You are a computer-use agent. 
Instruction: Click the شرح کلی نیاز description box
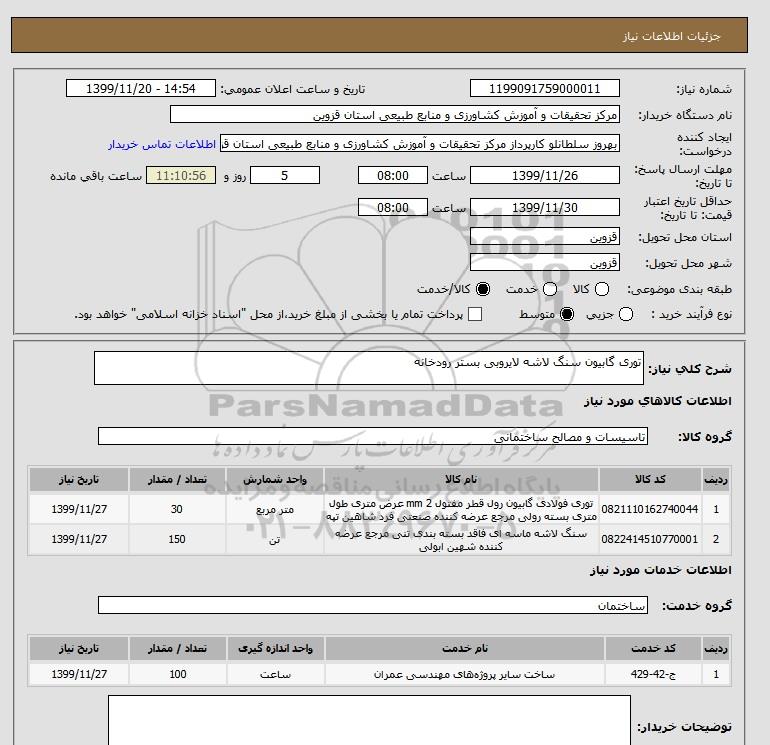[x=369, y=368]
